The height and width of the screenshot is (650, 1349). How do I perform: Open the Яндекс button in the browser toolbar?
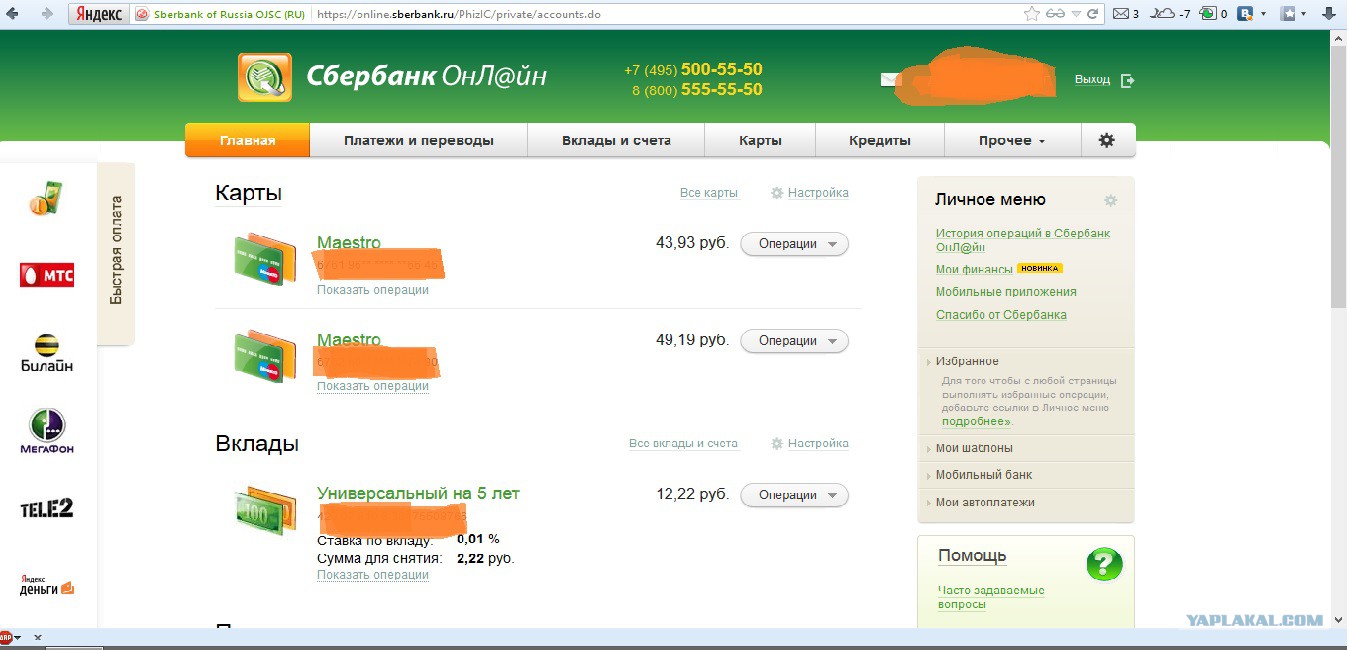(99, 14)
